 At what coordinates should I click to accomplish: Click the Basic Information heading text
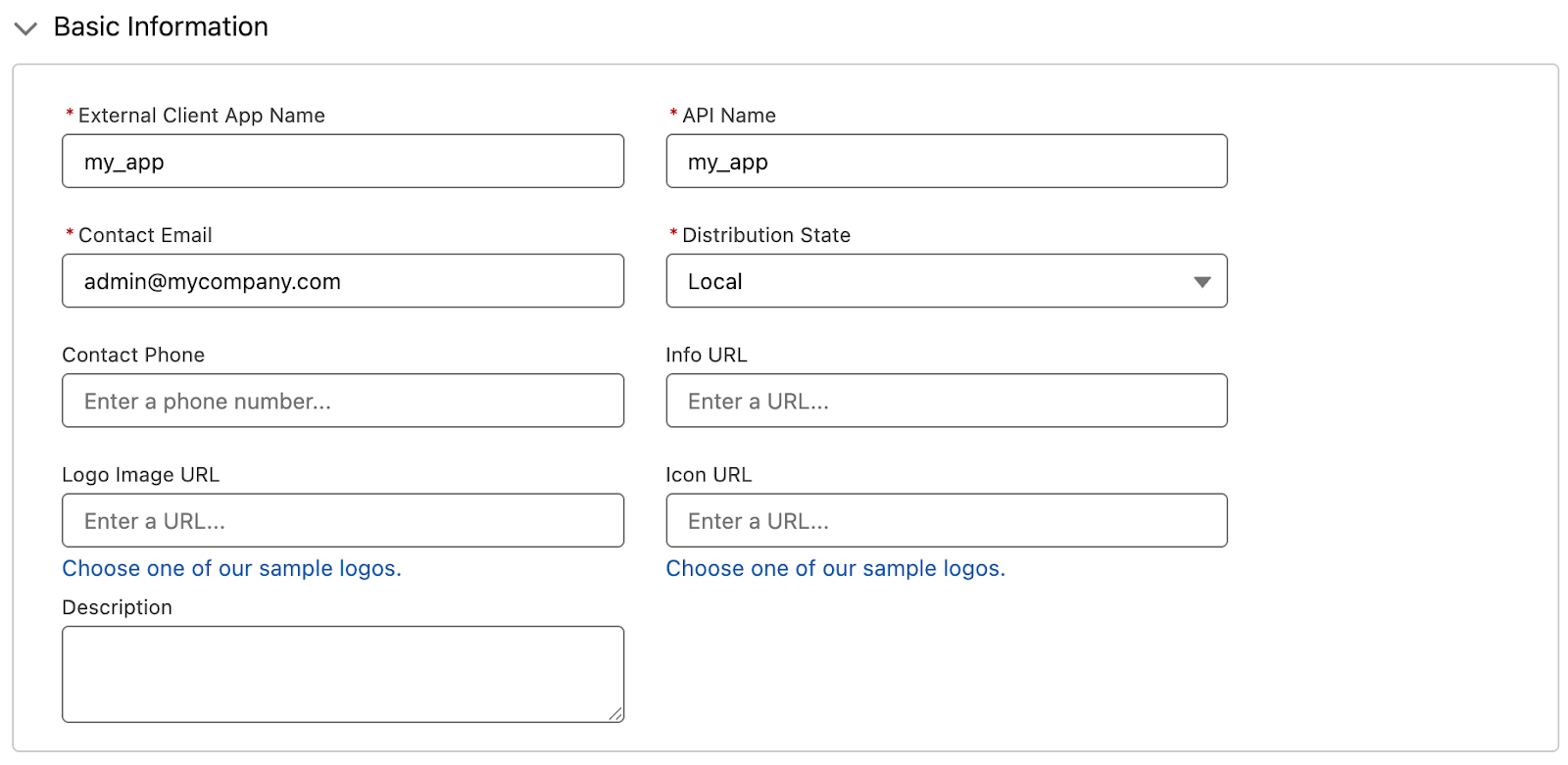(x=161, y=27)
